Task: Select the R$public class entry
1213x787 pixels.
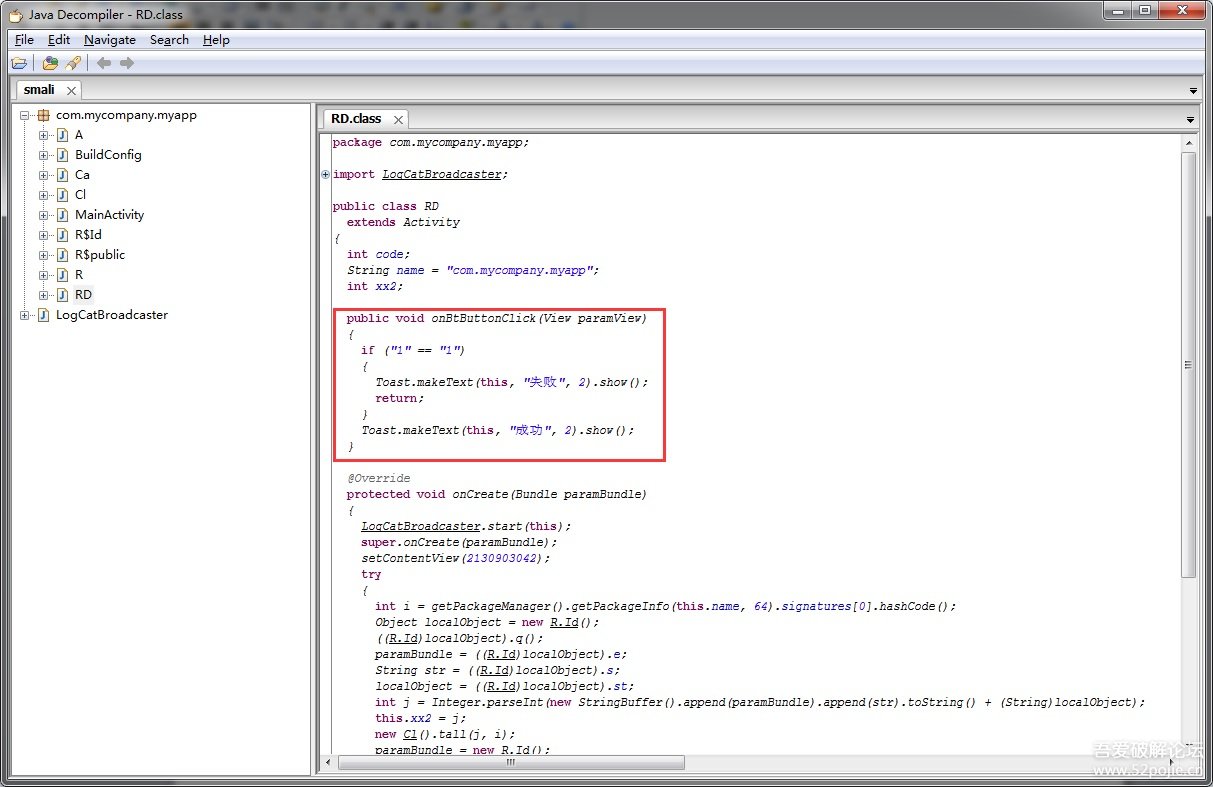Action: [99, 255]
